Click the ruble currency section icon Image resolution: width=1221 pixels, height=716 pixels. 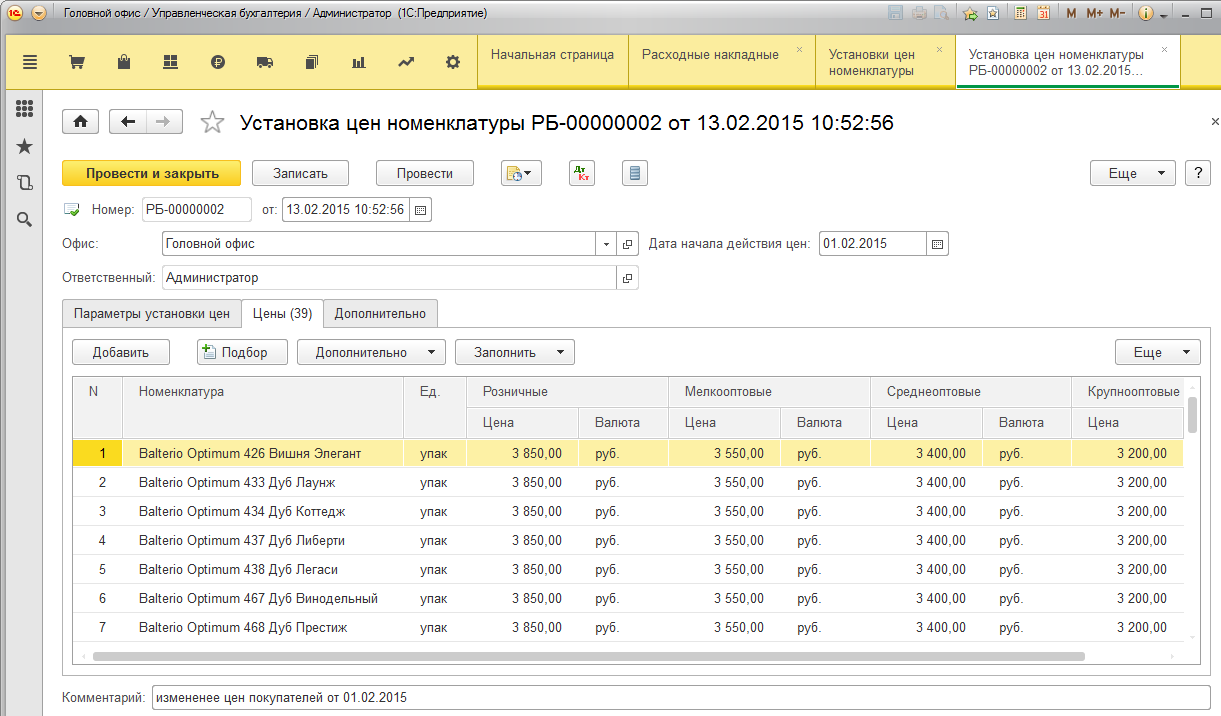pos(219,62)
